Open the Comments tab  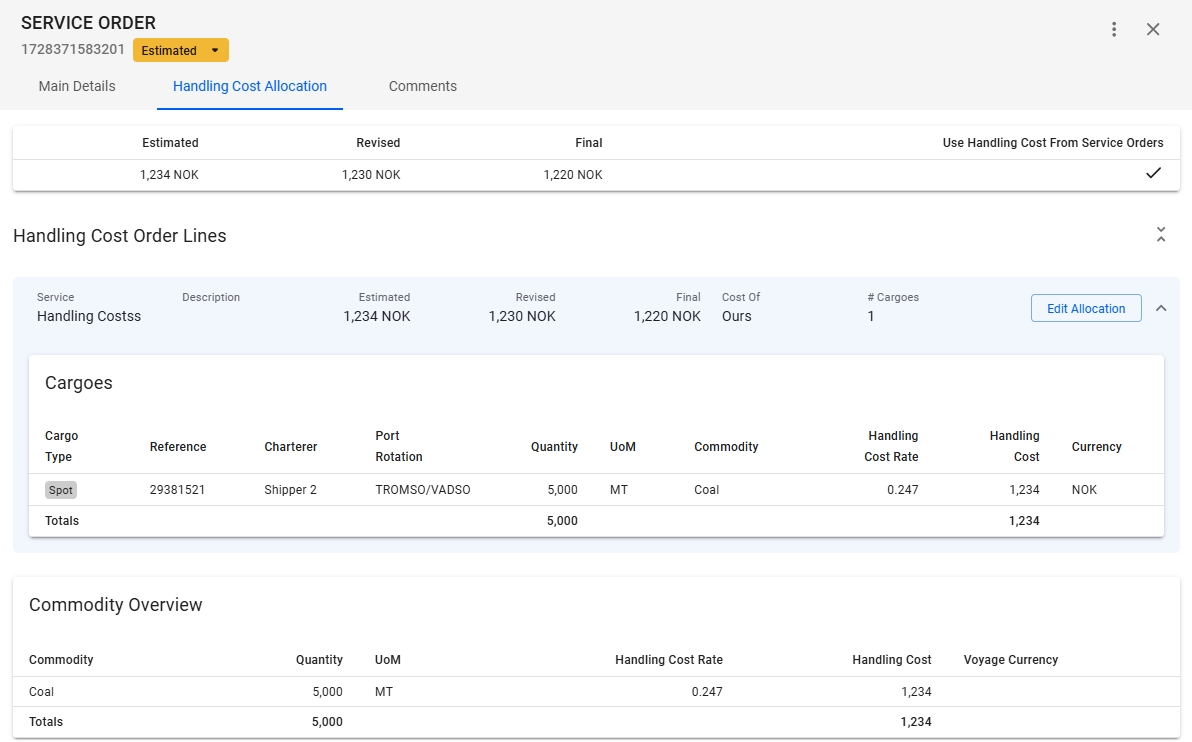pos(423,86)
